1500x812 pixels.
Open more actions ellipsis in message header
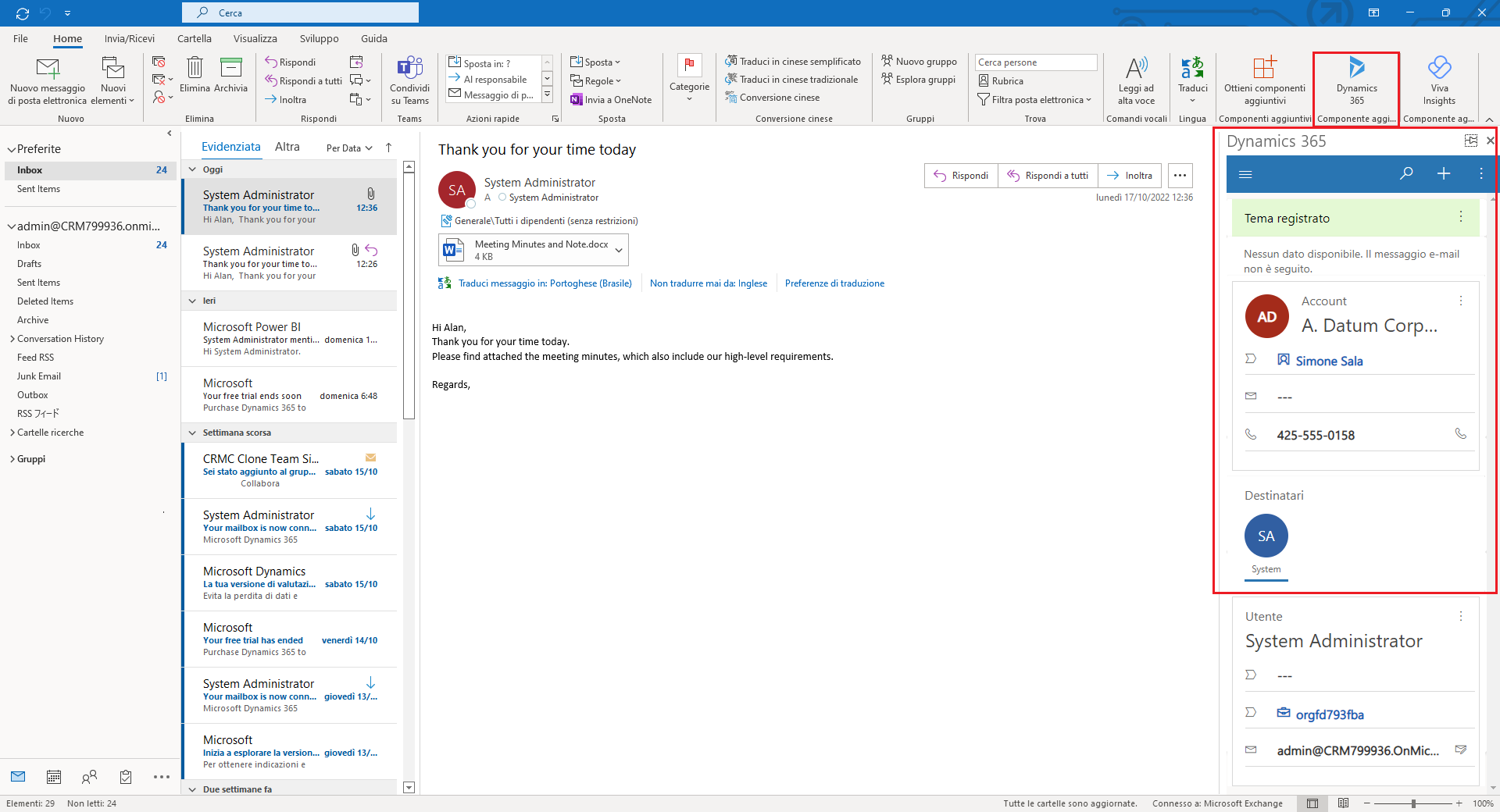point(1180,176)
